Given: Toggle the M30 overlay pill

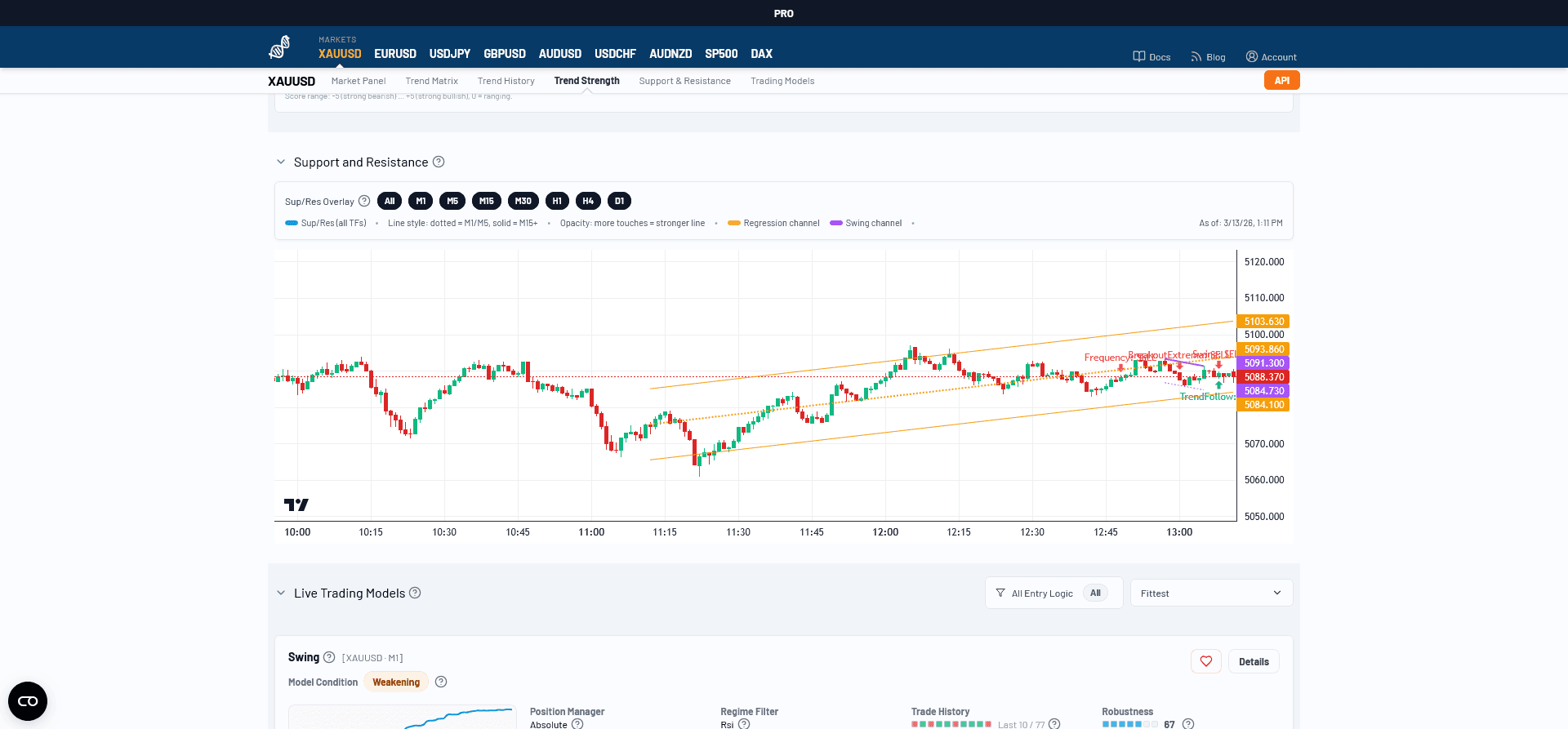Looking at the screenshot, I should [523, 201].
